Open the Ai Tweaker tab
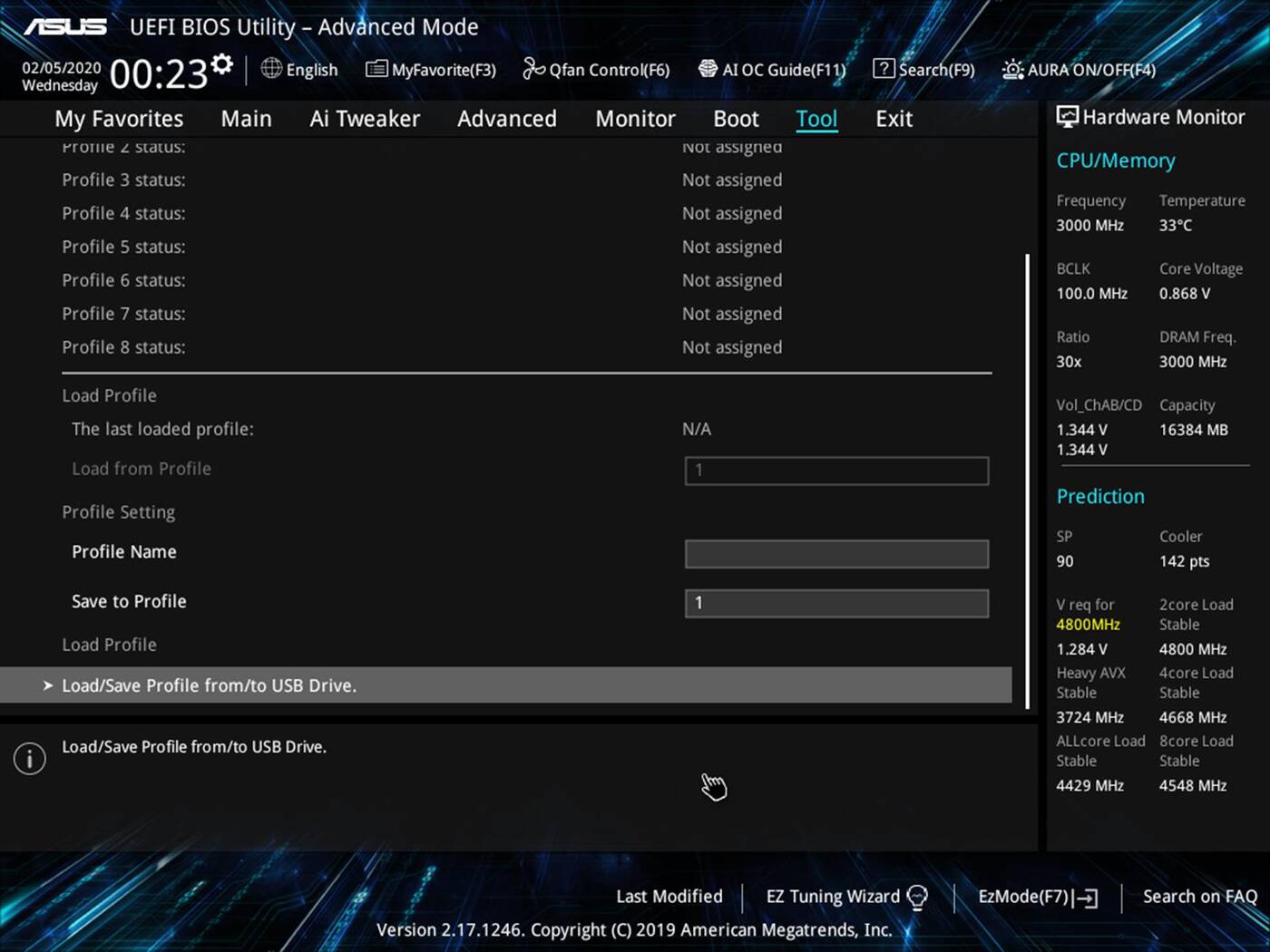 [x=365, y=118]
